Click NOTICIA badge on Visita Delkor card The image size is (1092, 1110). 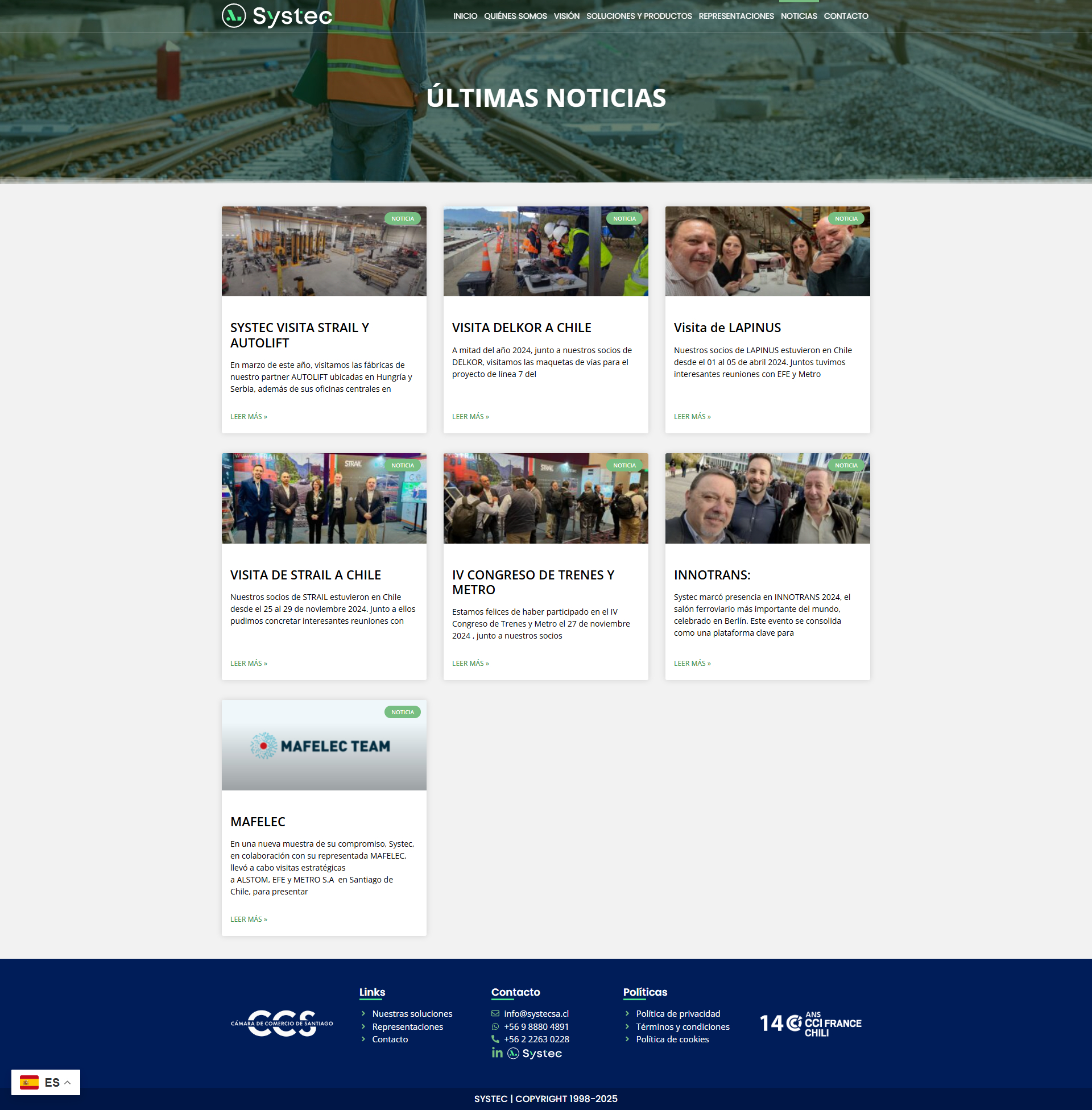pos(624,218)
